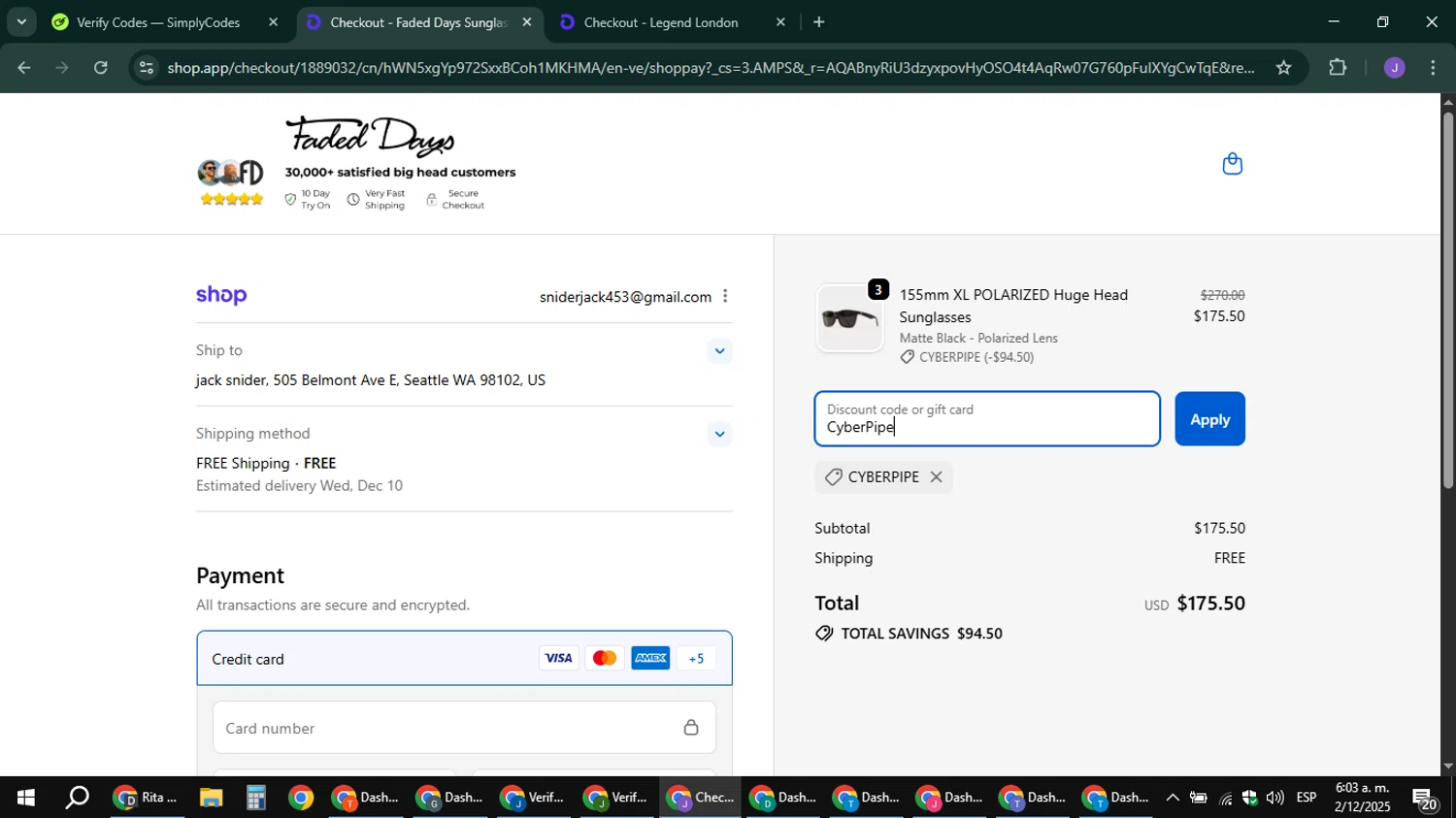Screen dimensions: 1456x818
Task: Open the Calculator app in taskbar
Action: pyautogui.click(x=255, y=799)
